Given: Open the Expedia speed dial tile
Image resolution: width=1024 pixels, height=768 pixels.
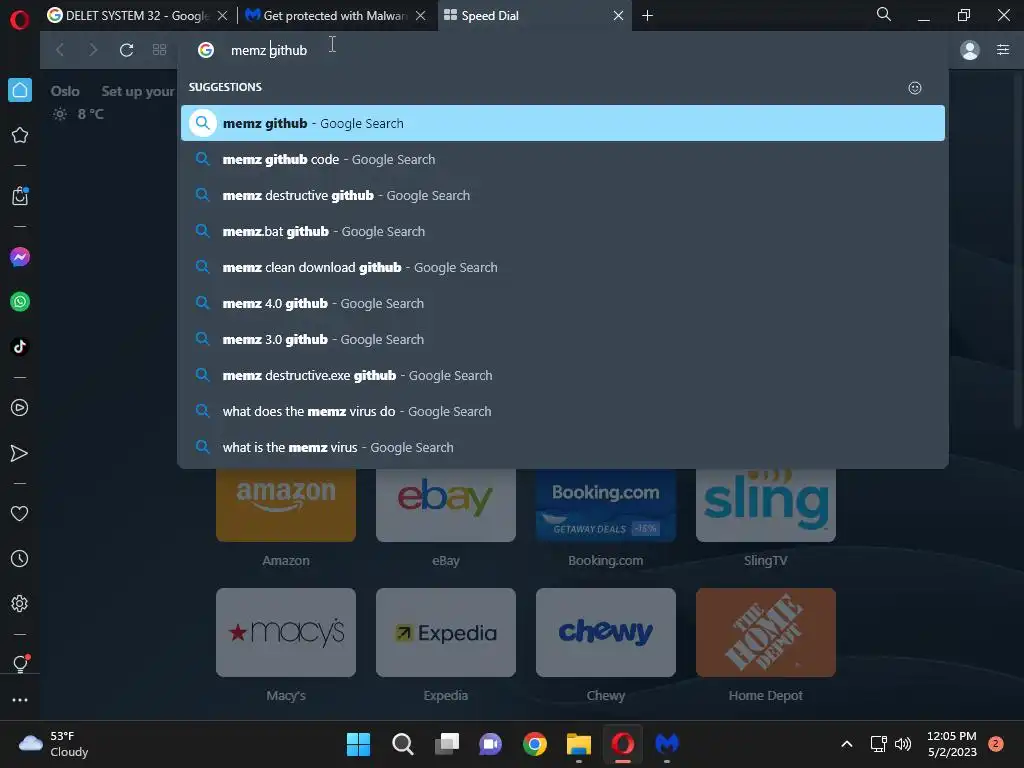Looking at the screenshot, I should click(446, 632).
